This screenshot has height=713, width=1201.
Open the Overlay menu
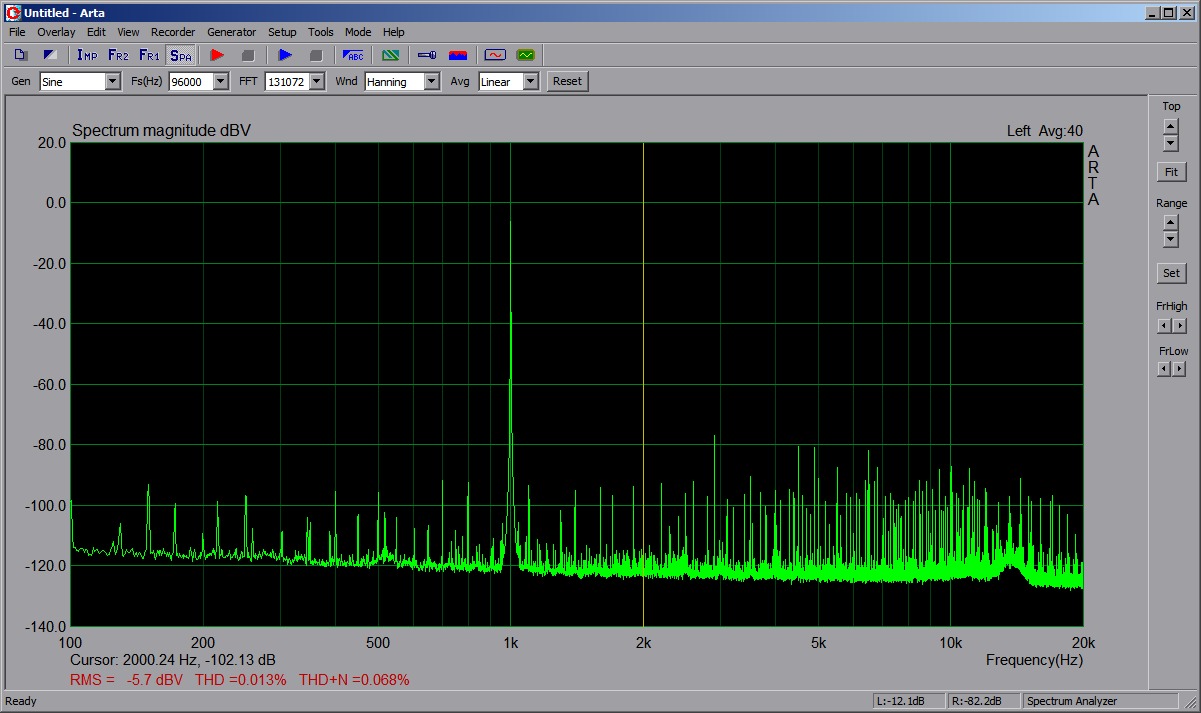(x=56, y=32)
